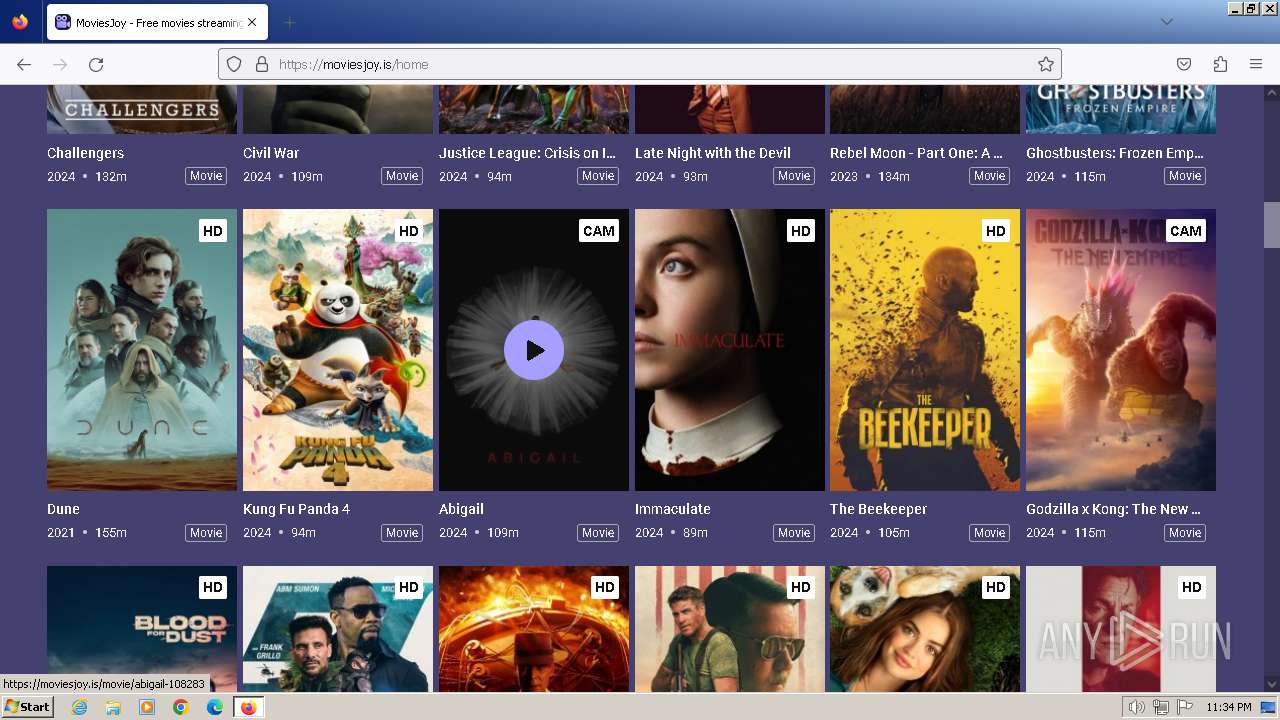Click the Immaculate title link
Image resolution: width=1280 pixels, height=720 pixels.
(x=673, y=509)
